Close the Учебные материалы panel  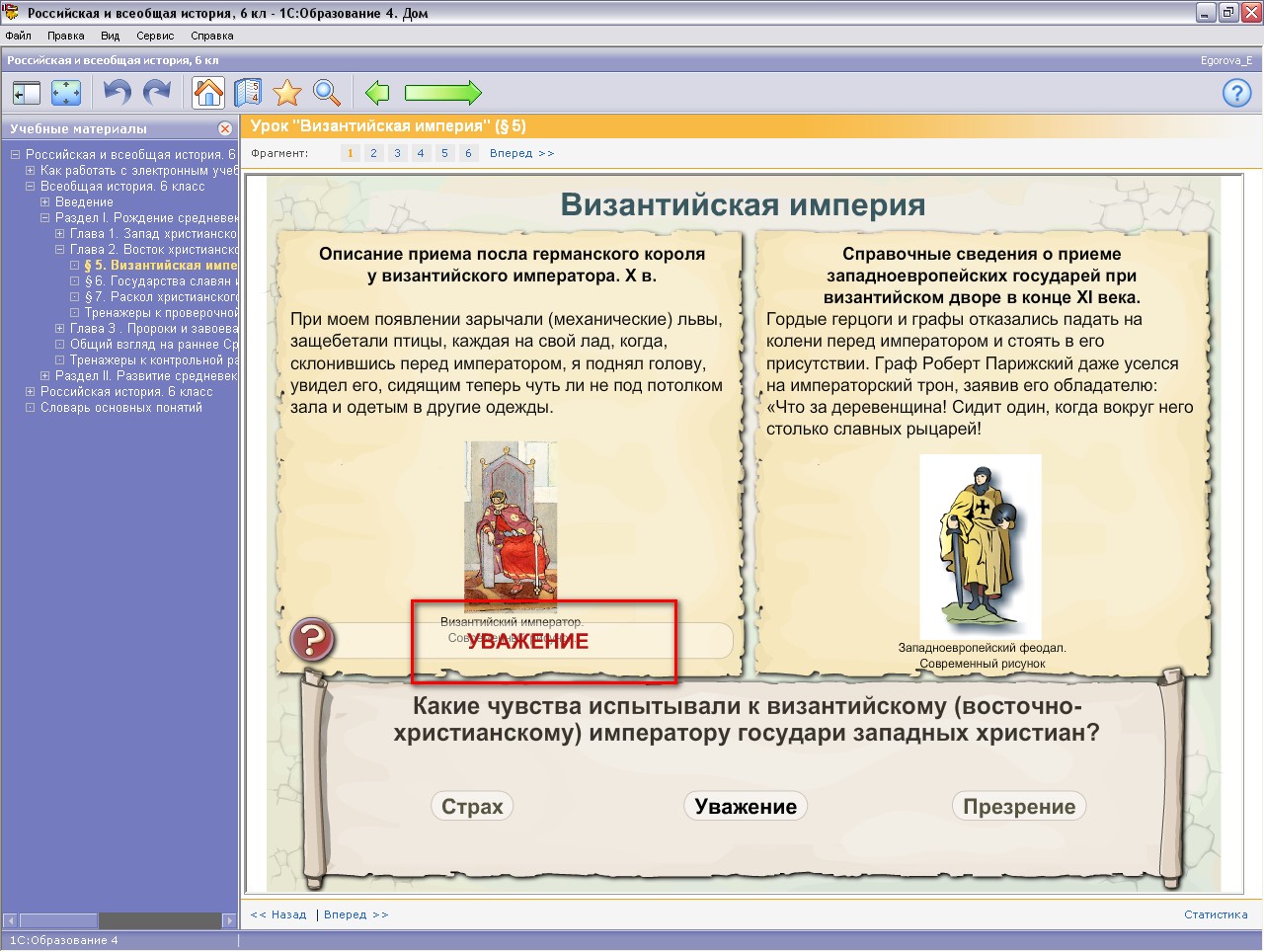click(x=225, y=128)
